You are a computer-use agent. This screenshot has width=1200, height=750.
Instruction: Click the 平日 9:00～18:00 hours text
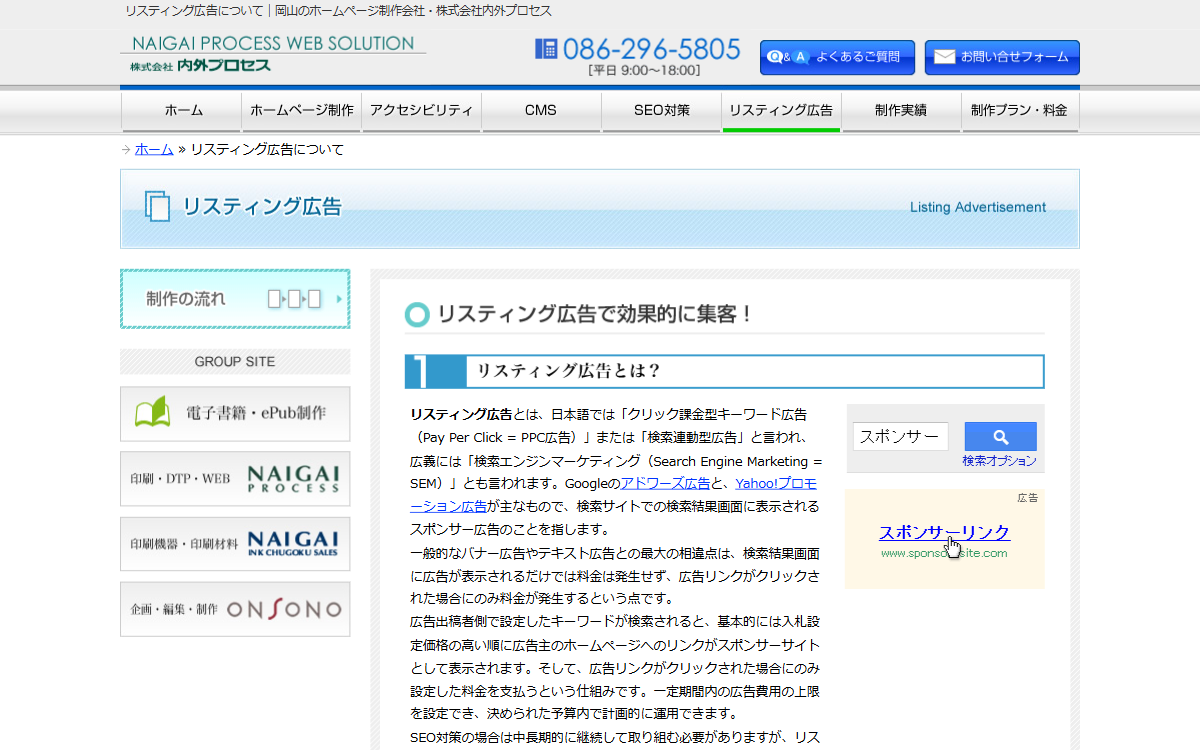pos(644,71)
